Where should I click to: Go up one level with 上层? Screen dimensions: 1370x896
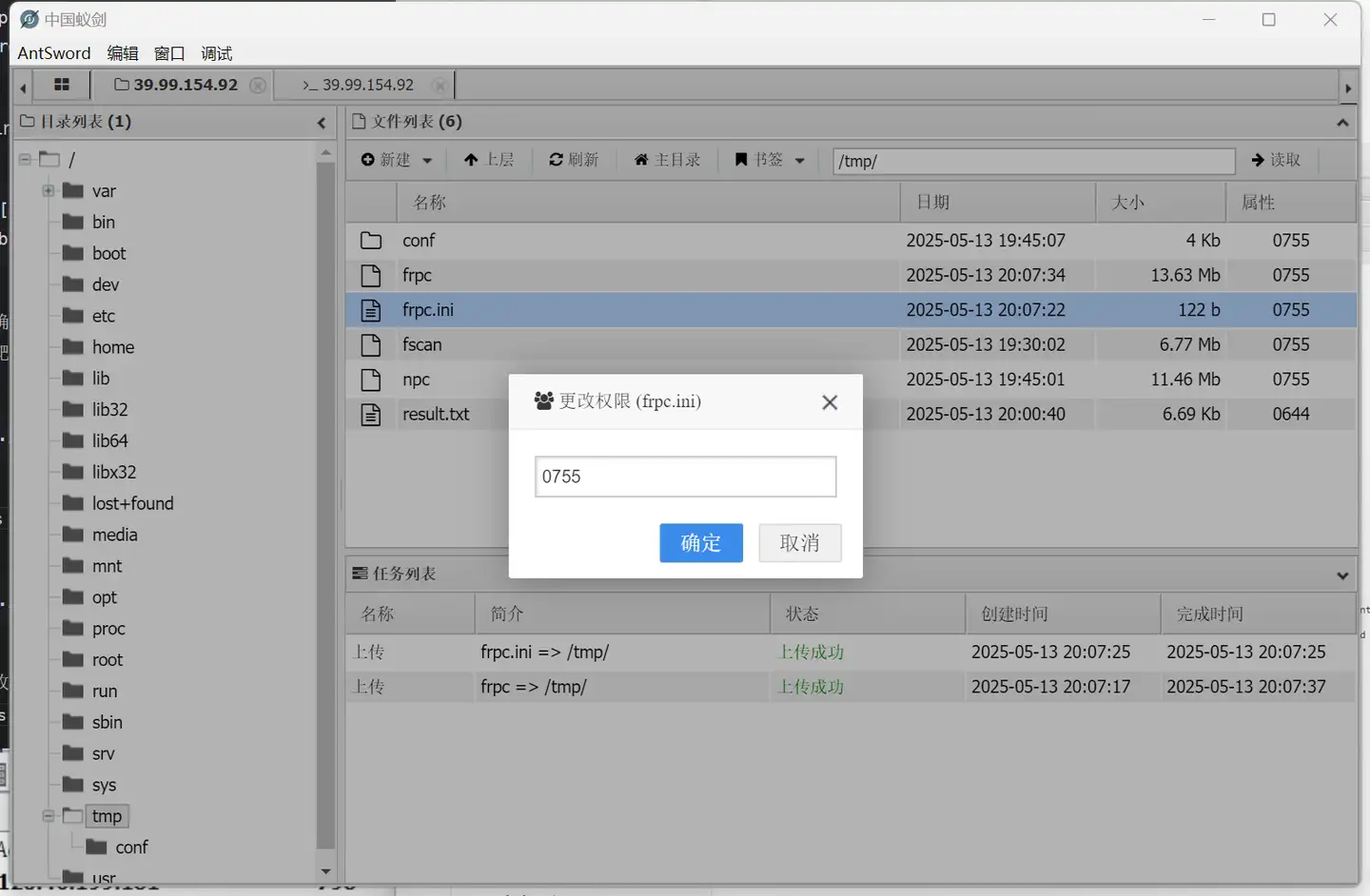(489, 160)
